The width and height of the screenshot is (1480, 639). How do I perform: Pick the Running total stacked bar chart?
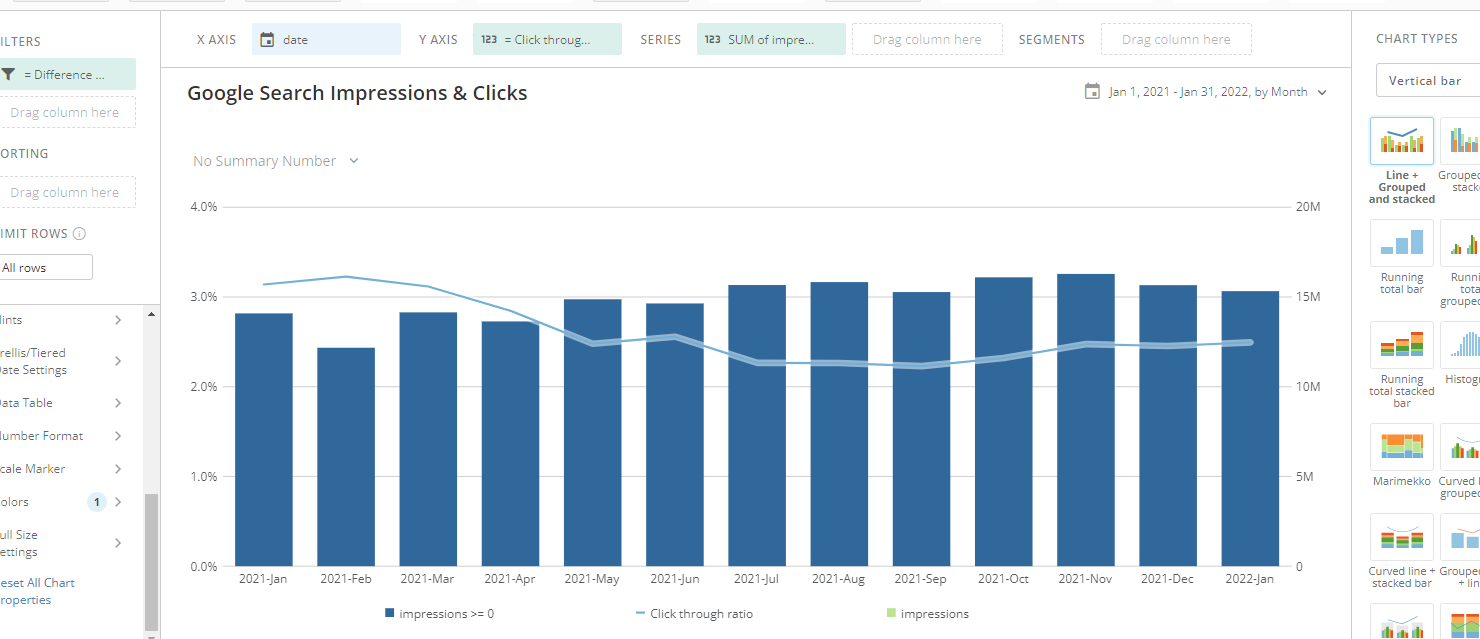point(1401,344)
